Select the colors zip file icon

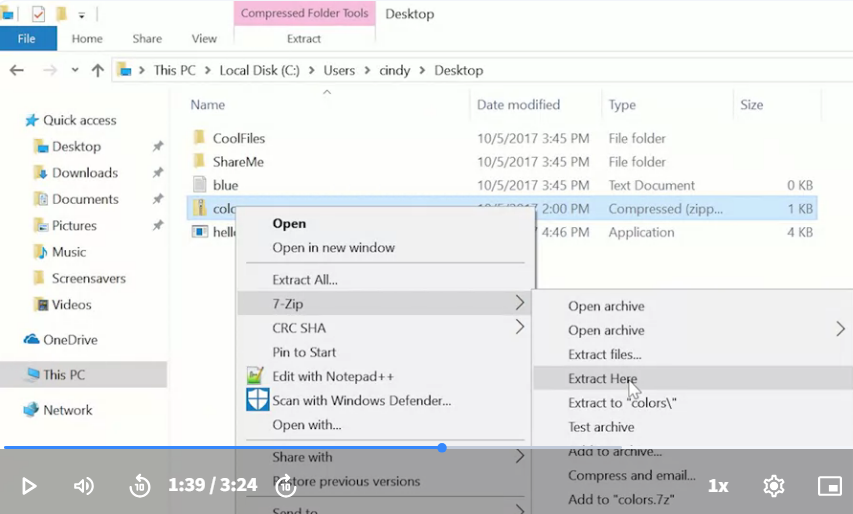[200, 208]
